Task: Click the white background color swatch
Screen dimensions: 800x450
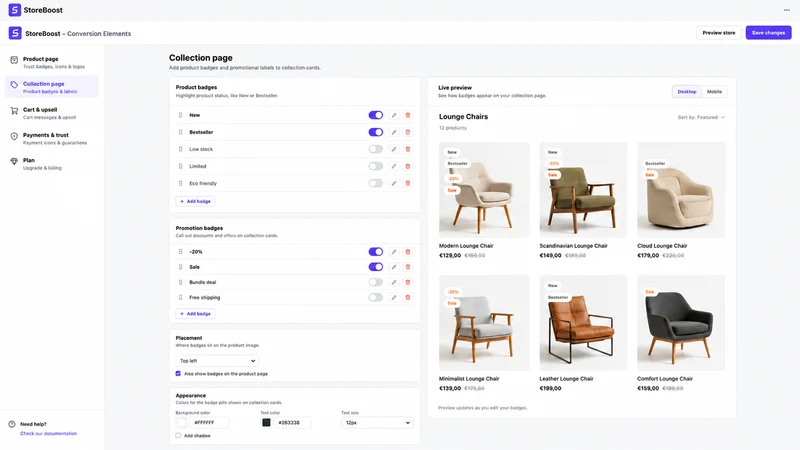Action: coord(181,422)
